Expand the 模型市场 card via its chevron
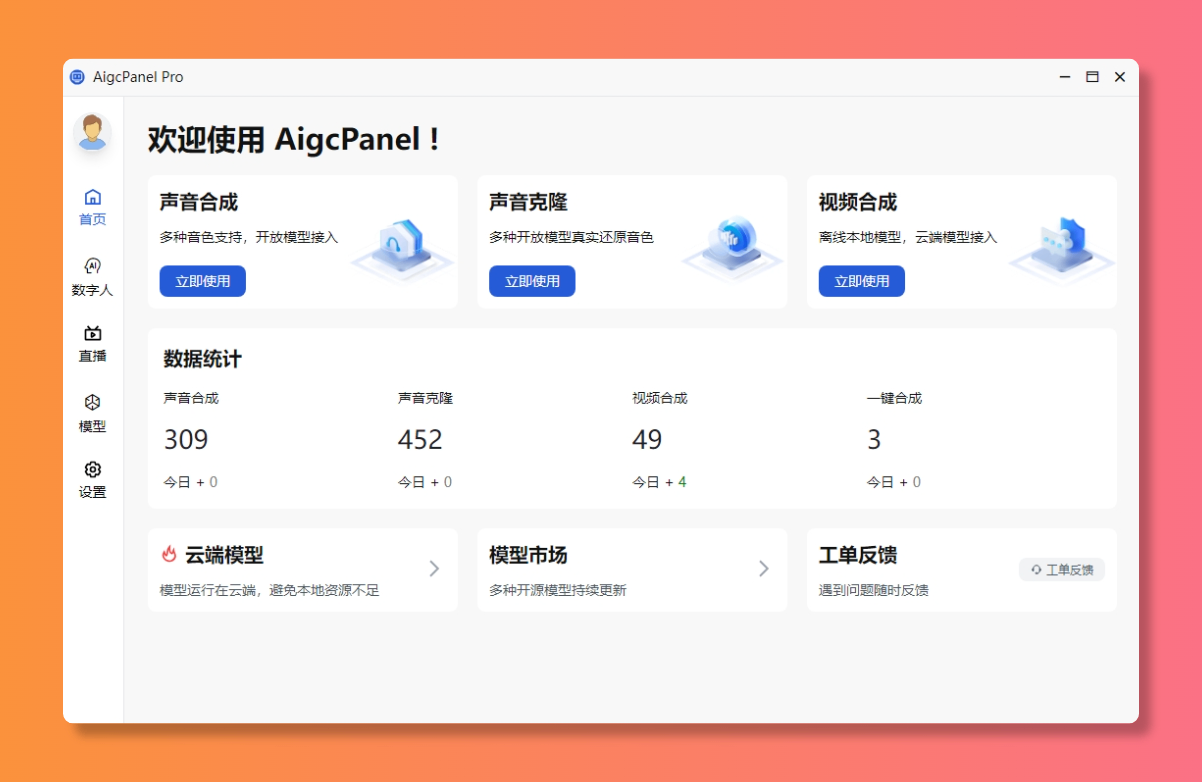The height and width of the screenshot is (782, 1202). pos(764,568)
